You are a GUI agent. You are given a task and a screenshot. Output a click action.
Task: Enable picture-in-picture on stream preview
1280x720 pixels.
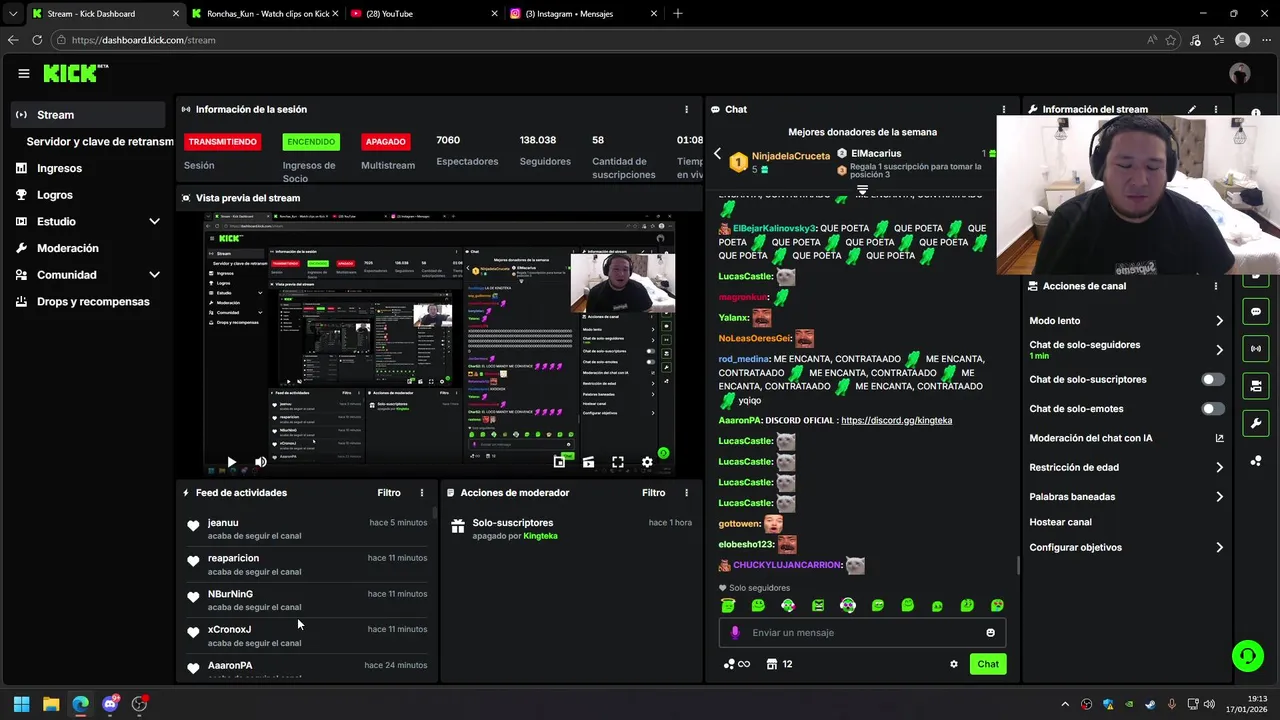pyautogui.click(x=559, y=462)
